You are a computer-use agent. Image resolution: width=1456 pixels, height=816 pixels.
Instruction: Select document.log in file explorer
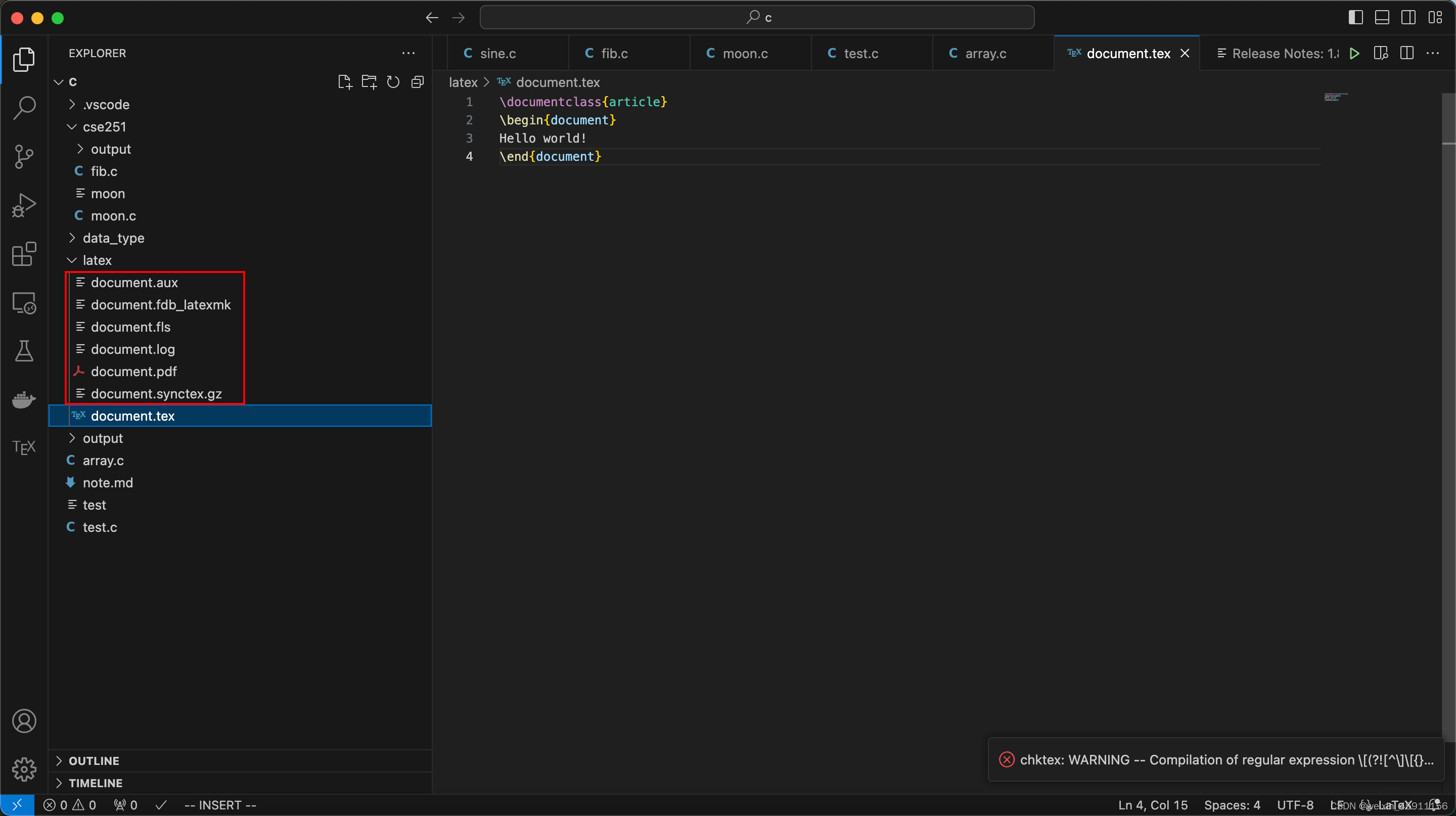click(x=133, y=349)
